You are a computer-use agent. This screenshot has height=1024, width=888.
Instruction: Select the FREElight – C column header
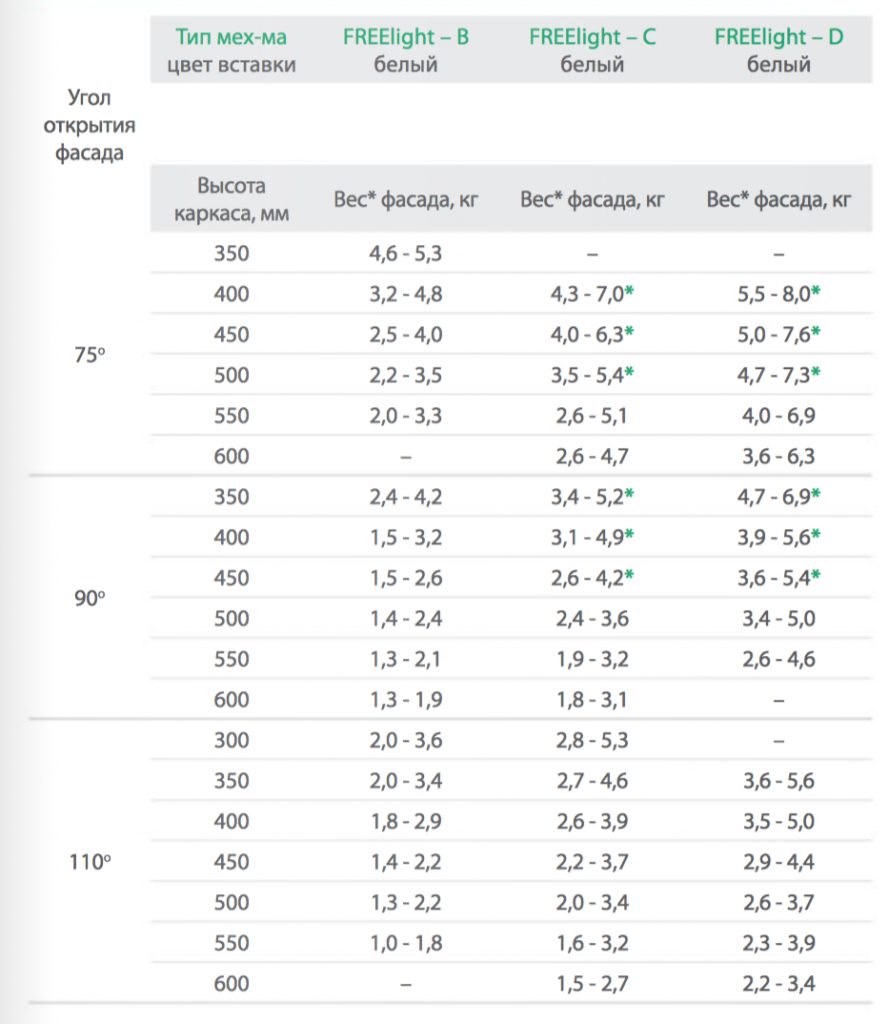(592, 50)
